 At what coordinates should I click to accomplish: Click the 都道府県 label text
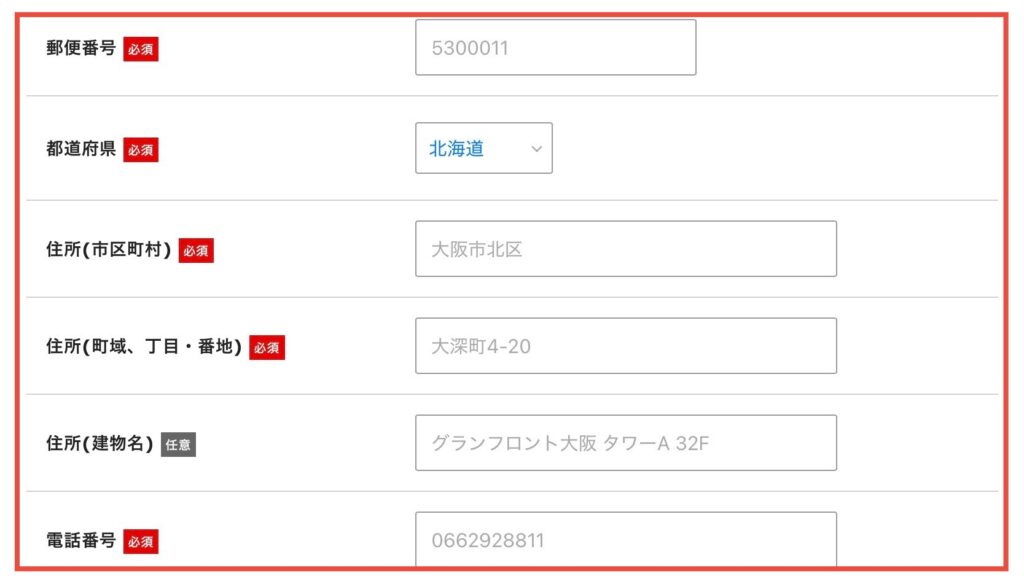(81, 149)
